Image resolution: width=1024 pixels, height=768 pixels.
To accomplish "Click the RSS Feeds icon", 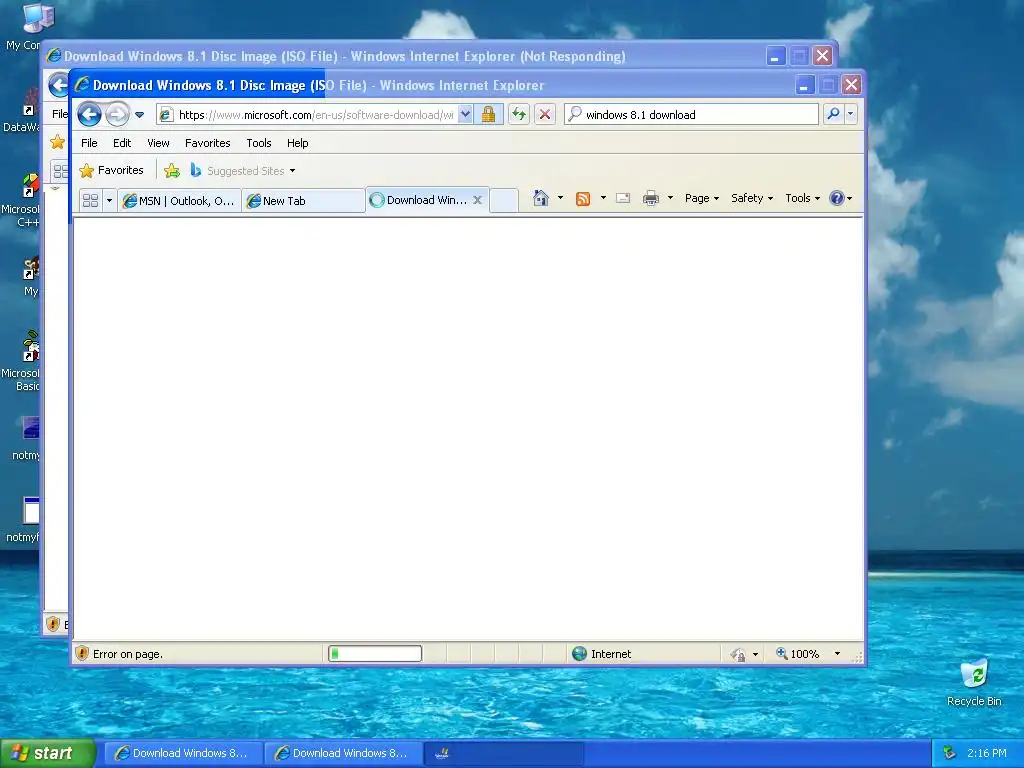I will pos(583,199).
